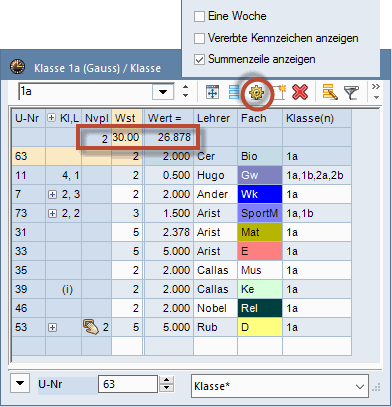Expand the toolbar overflow chevron
This screenshot has height=407, width=392.
coord(376,91)
